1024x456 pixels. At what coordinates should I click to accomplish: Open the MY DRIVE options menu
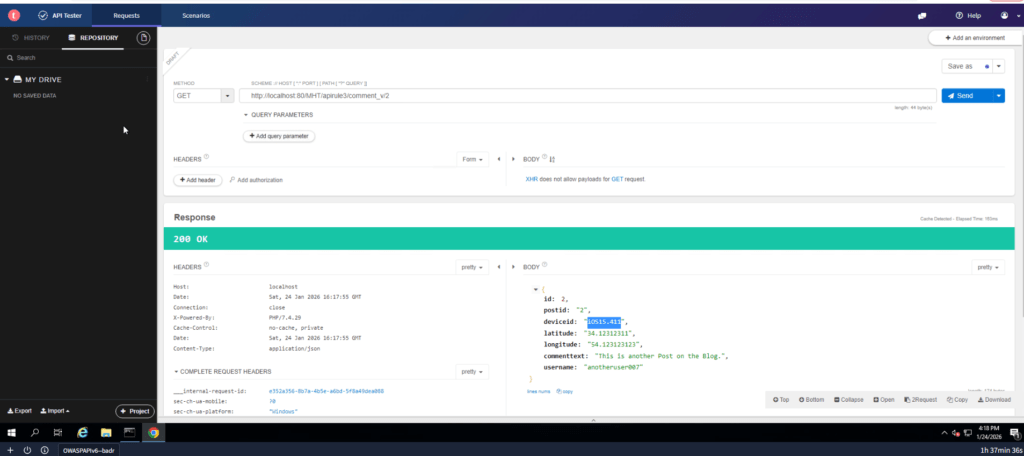tap(148, 80)
